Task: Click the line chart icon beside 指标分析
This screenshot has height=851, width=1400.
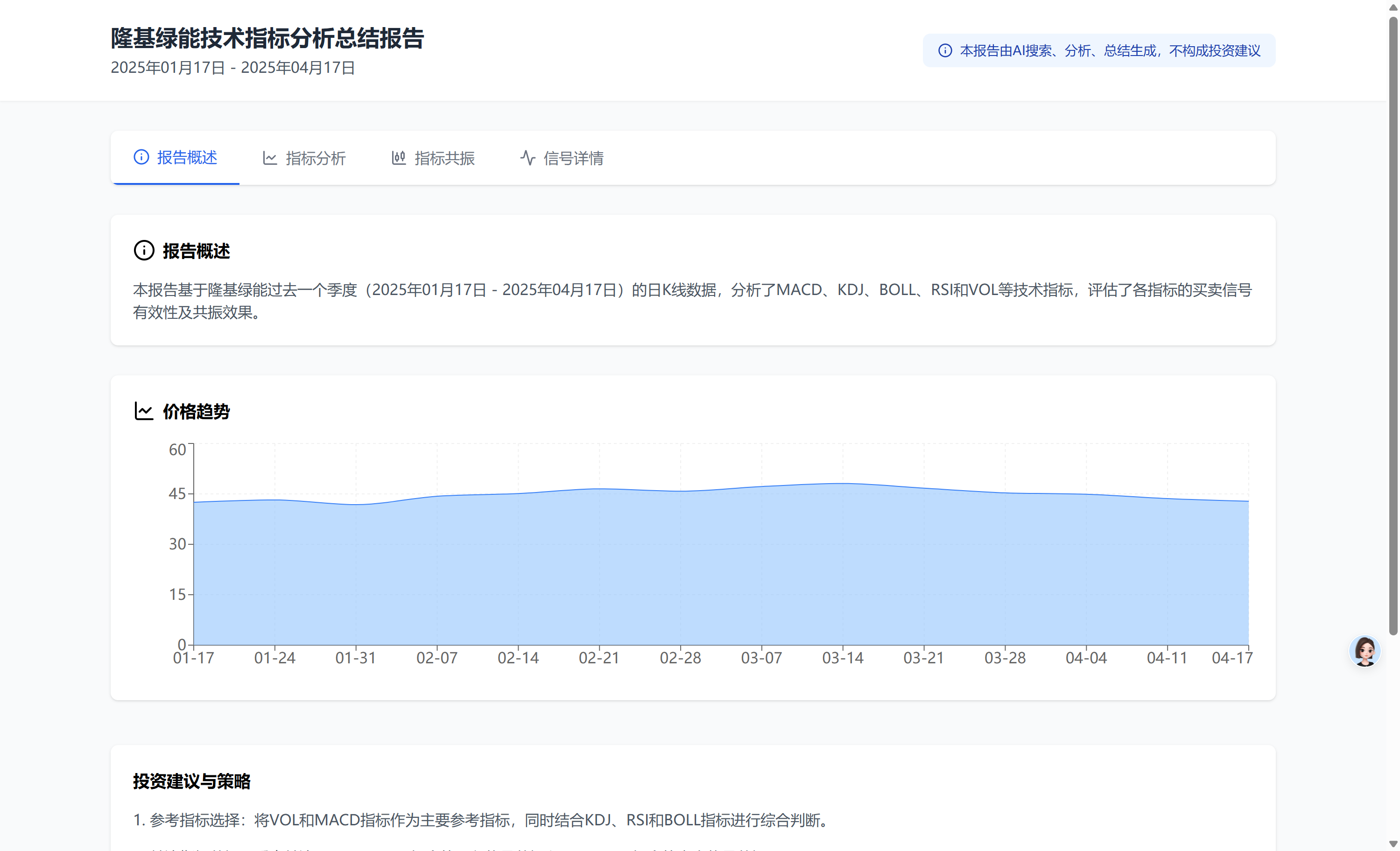Action: [270, 158]
